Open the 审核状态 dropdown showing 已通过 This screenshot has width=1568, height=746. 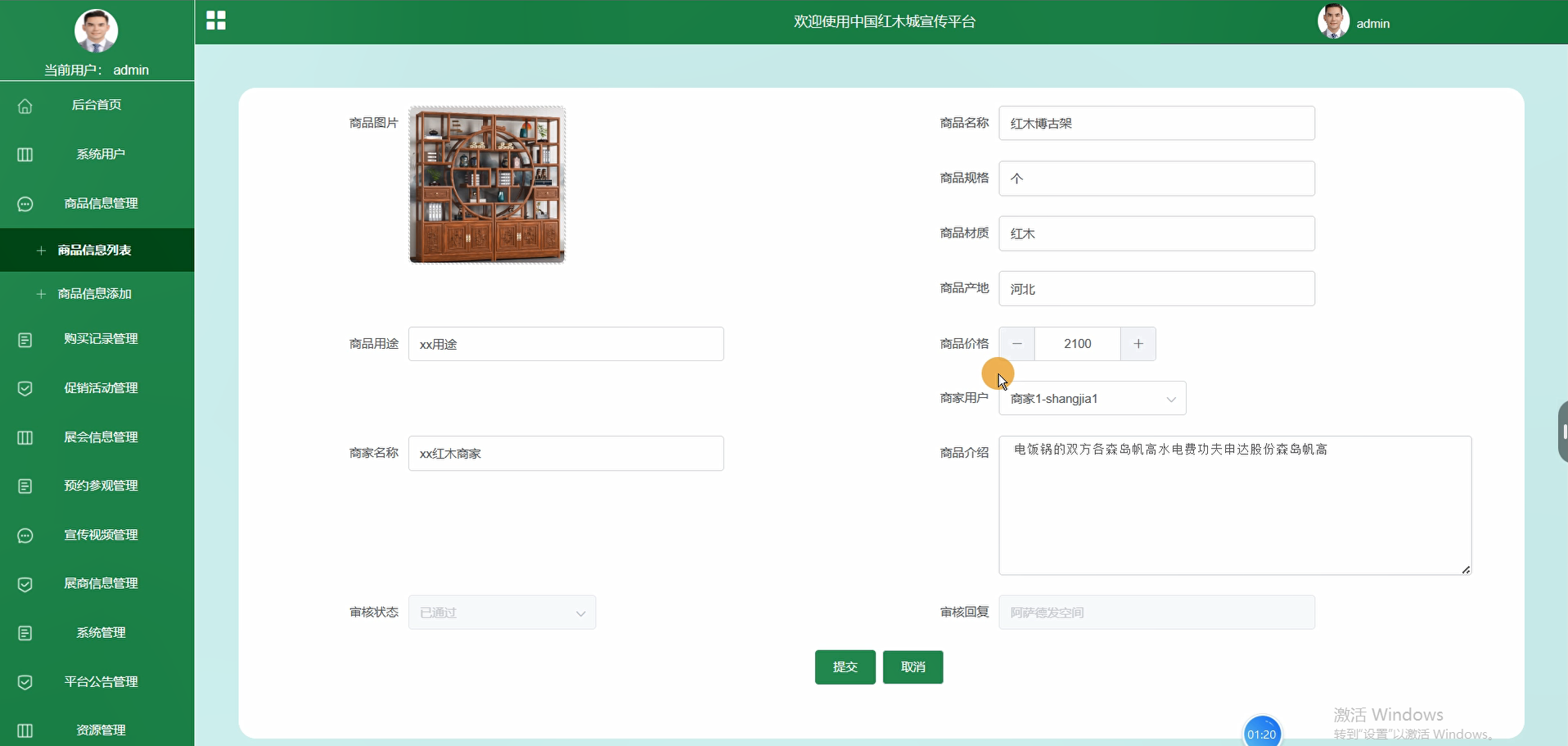tap(502, 612)
